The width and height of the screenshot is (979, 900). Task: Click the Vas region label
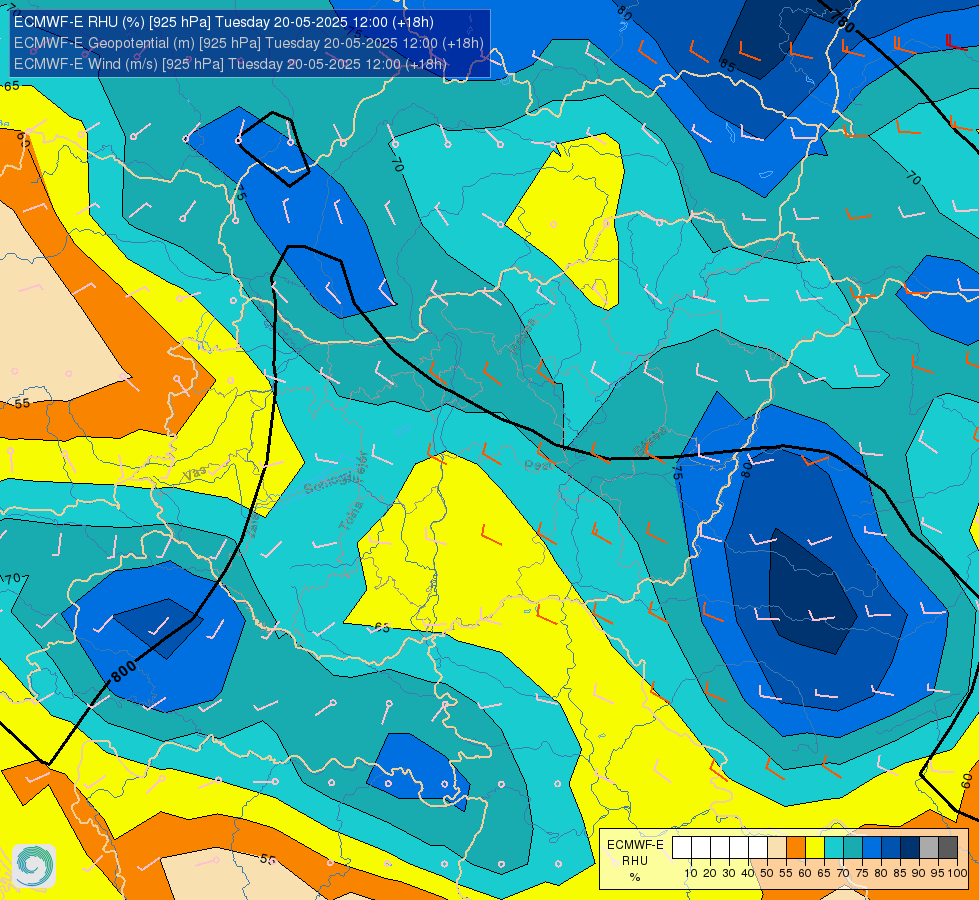pyautogui.click(x=195, y=473)
